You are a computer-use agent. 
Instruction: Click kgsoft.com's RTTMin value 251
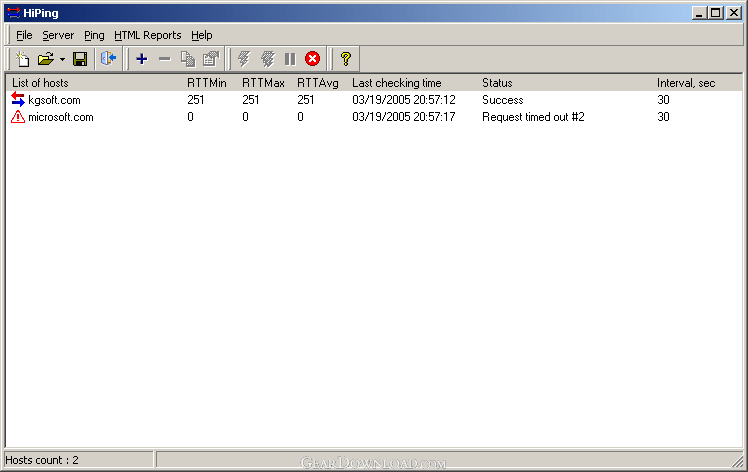pos(196,100)
